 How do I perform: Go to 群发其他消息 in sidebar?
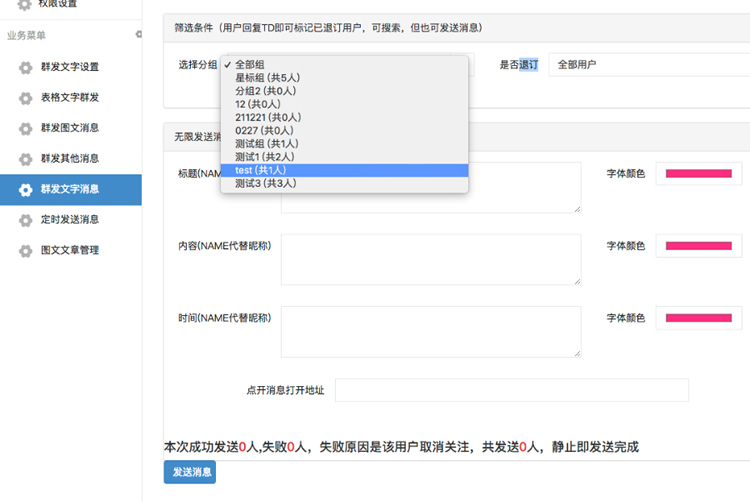(71, 159)
